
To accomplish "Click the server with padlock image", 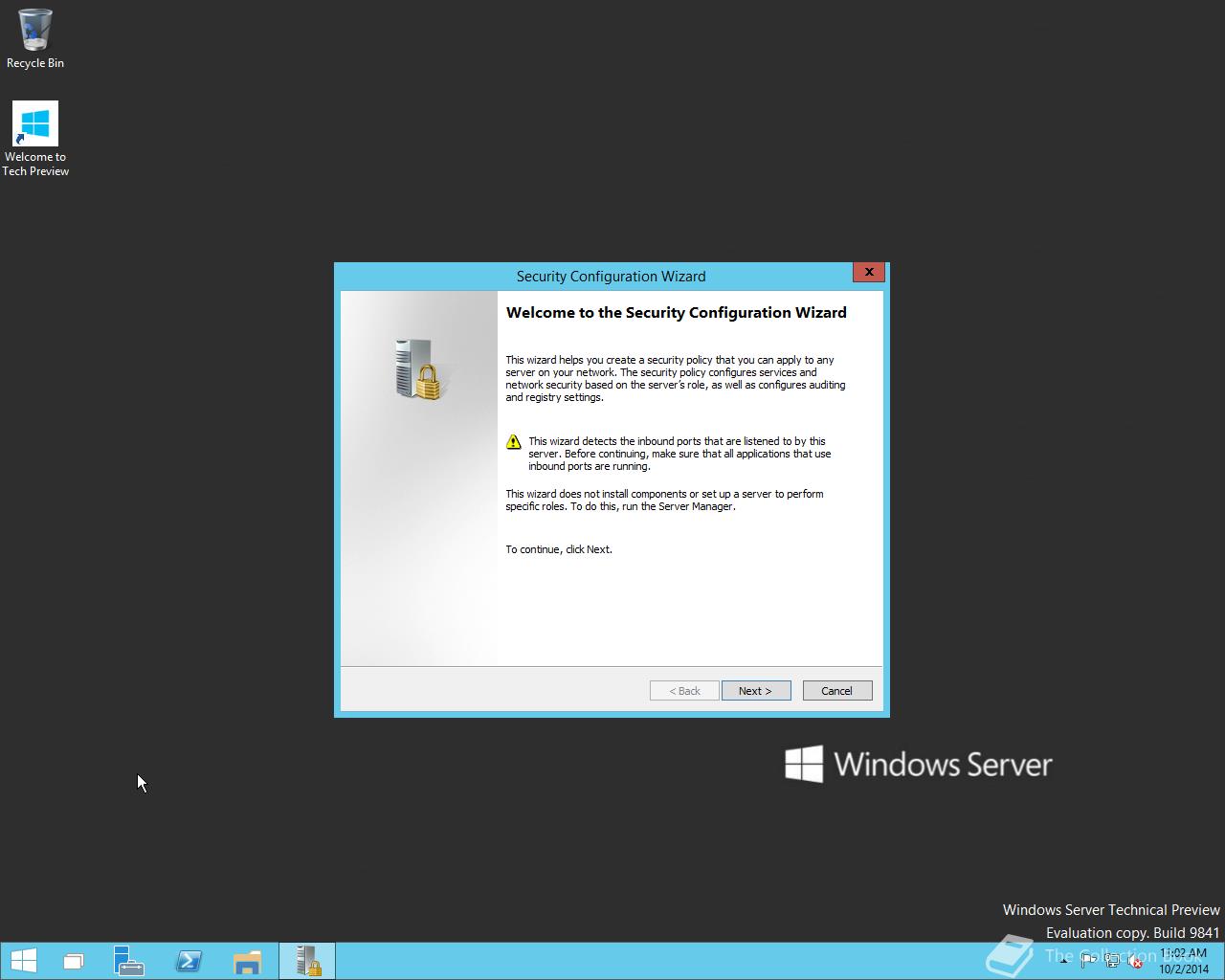I will tap(418, 368).
